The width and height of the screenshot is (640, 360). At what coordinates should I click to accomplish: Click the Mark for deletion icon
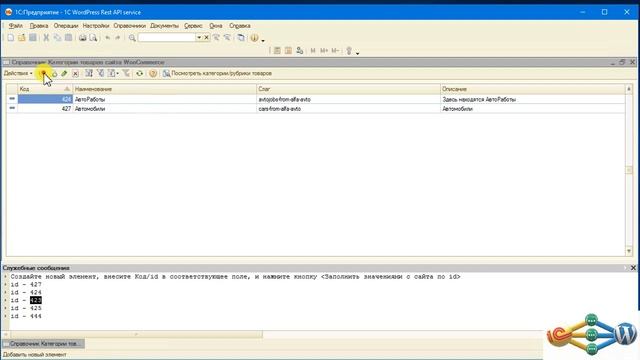pyautogui.click(x=75, y=73)
